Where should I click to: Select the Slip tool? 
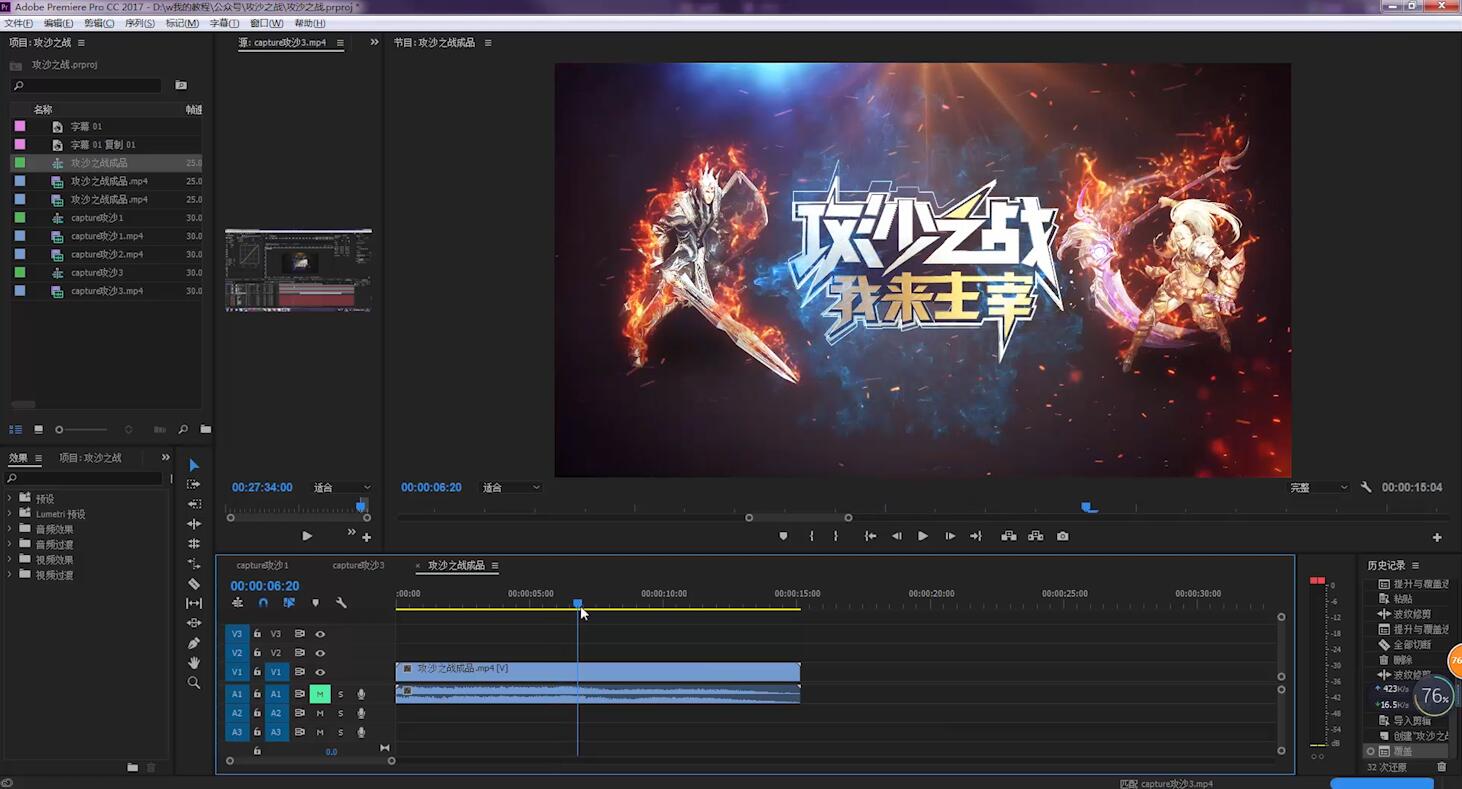point(194,603)
